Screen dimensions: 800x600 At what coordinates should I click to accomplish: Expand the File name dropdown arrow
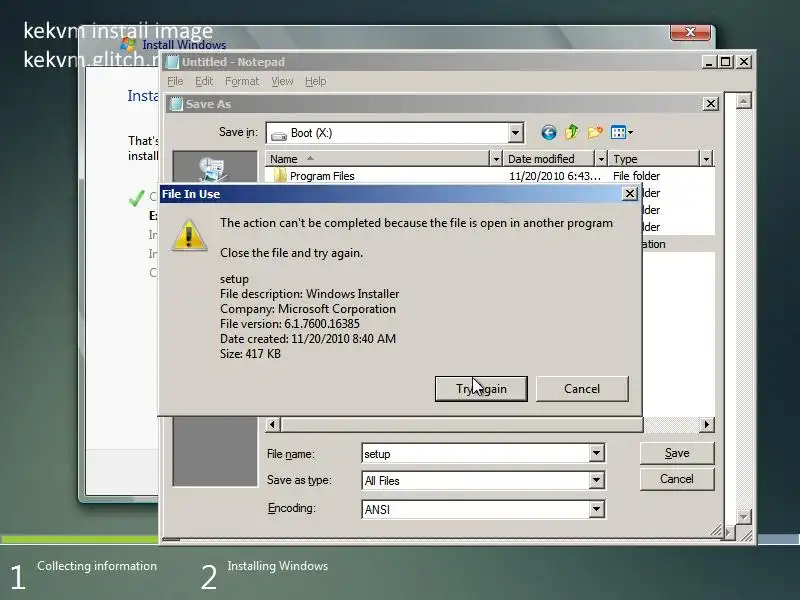coord(596,453)
